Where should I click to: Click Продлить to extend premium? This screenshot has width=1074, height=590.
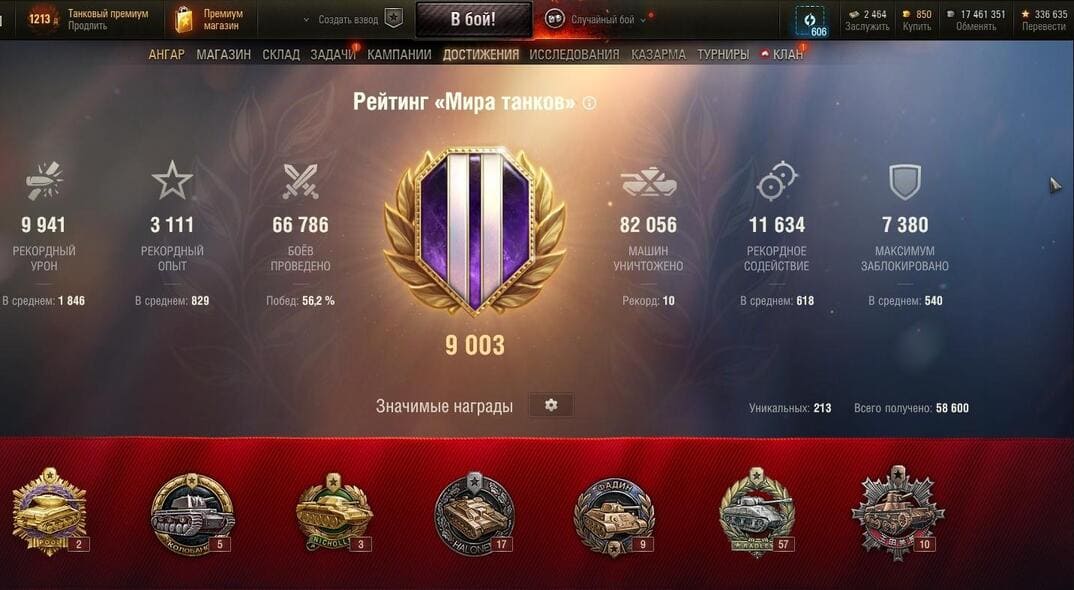pyautogui.click(x=88, y=26)
